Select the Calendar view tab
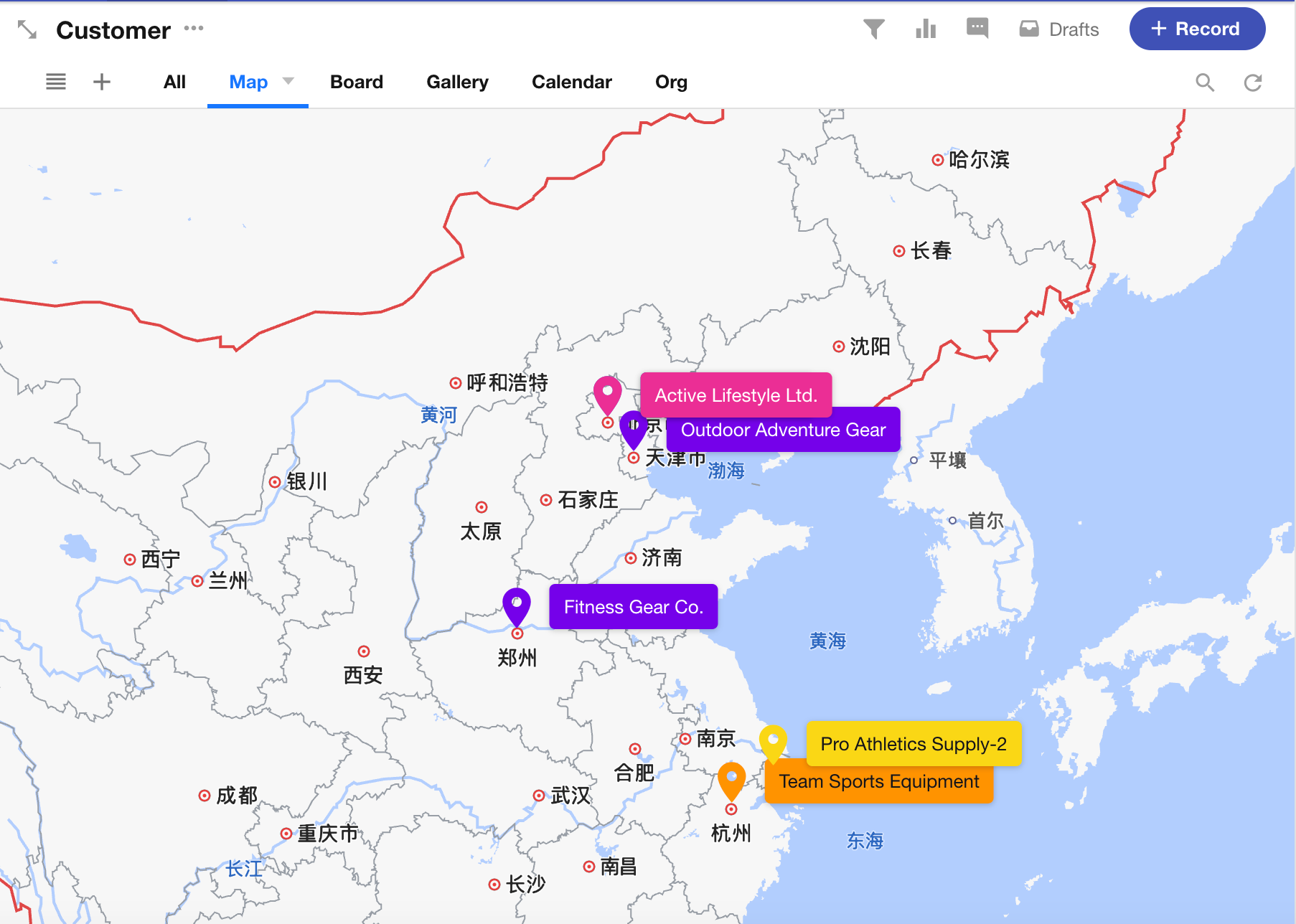 tap(571, 82)
